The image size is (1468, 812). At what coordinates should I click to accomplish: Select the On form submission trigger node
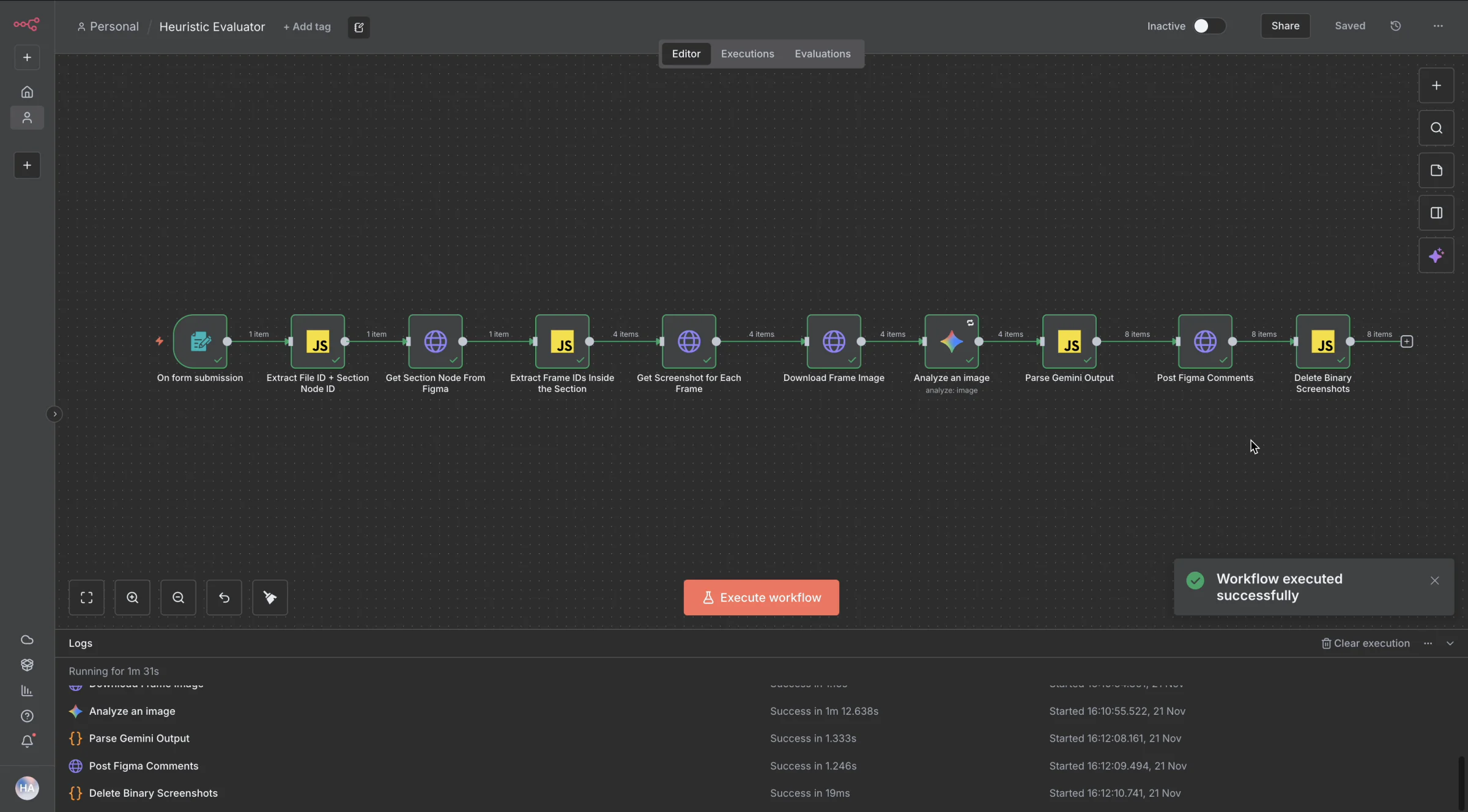pyautogui.click(x=201, y=342)
